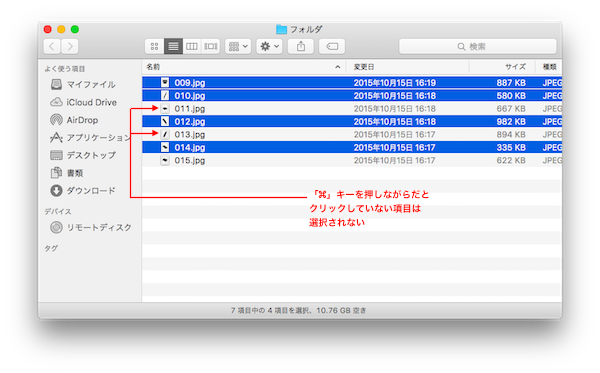Click the date 2015年10月15日 16:19
600x373 pixels.
click(x=395, y=83)
